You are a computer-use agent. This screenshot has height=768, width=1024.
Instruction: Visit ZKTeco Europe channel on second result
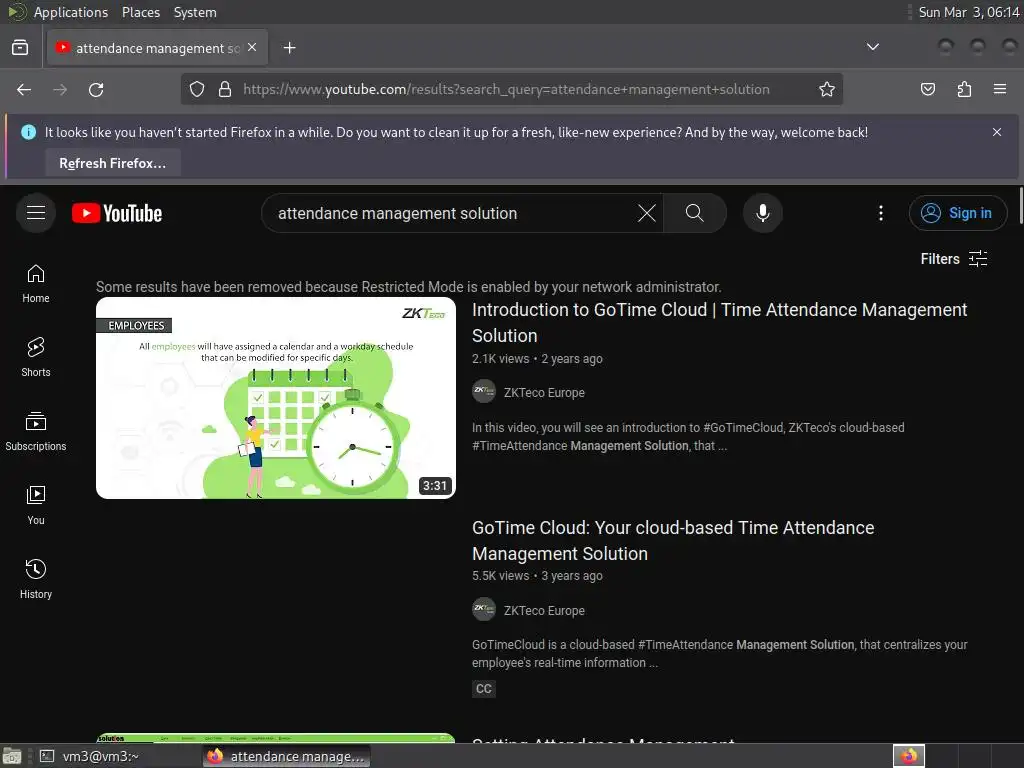[x=544, y=611]
